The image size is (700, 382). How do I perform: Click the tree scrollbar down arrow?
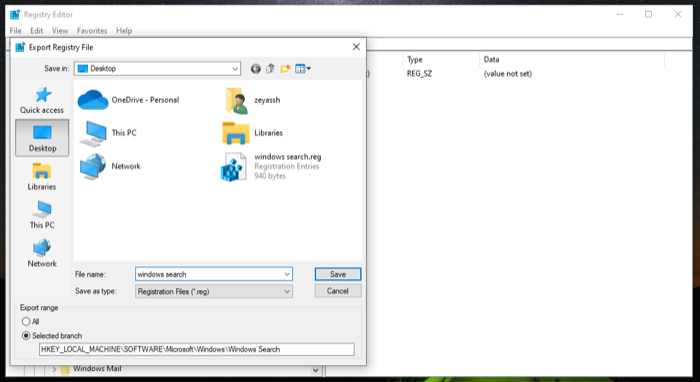316,370
